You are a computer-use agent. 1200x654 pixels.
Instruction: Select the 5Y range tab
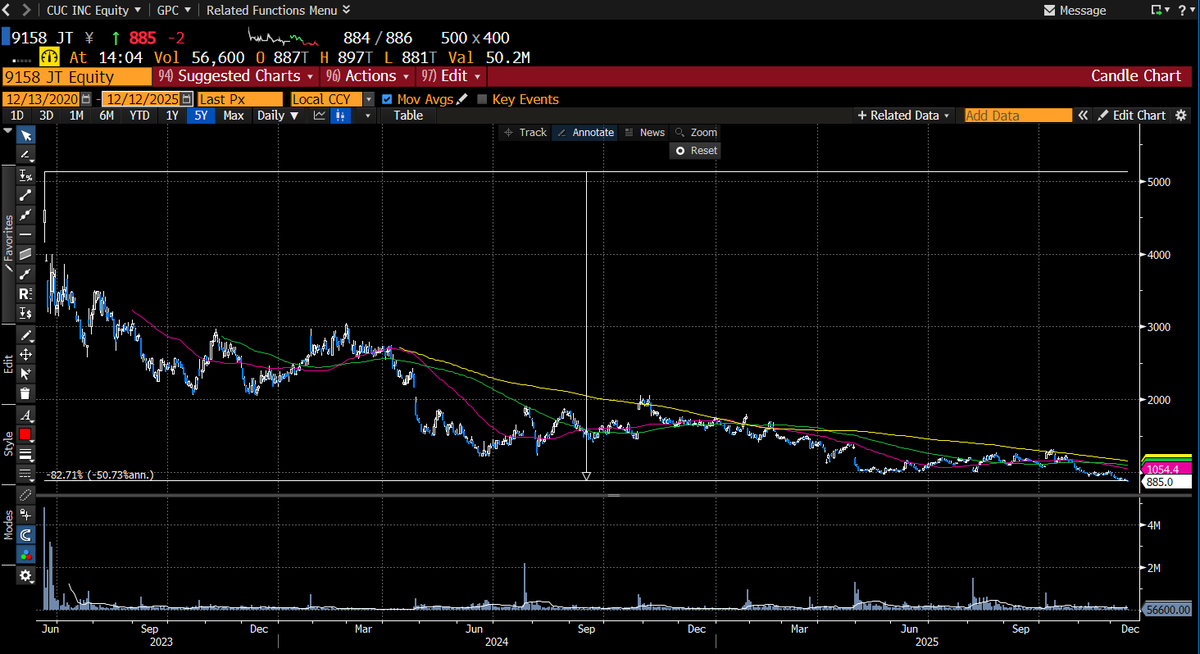click(x=202, y=115)
